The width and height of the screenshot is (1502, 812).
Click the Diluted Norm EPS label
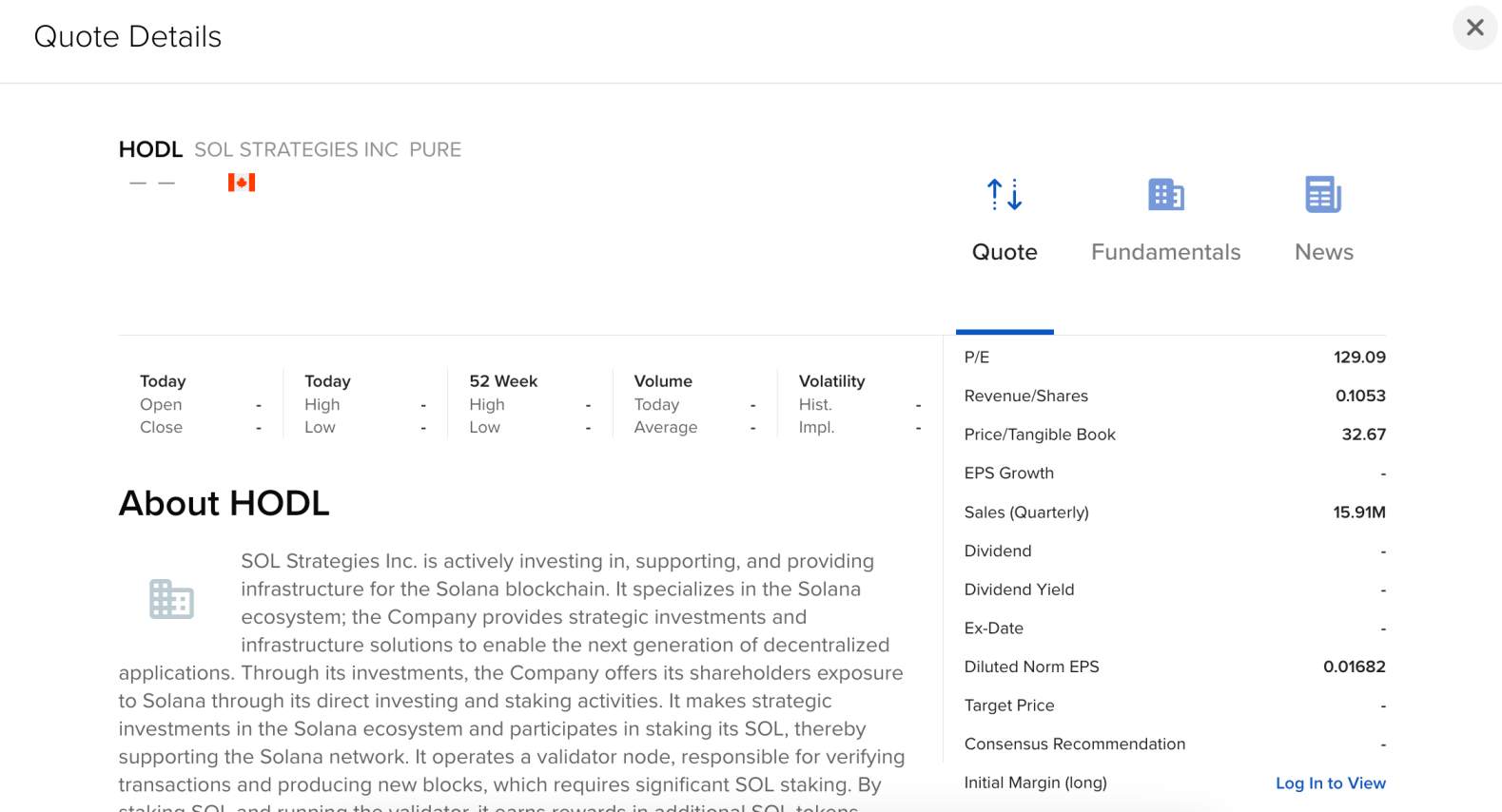point(1031,667)
